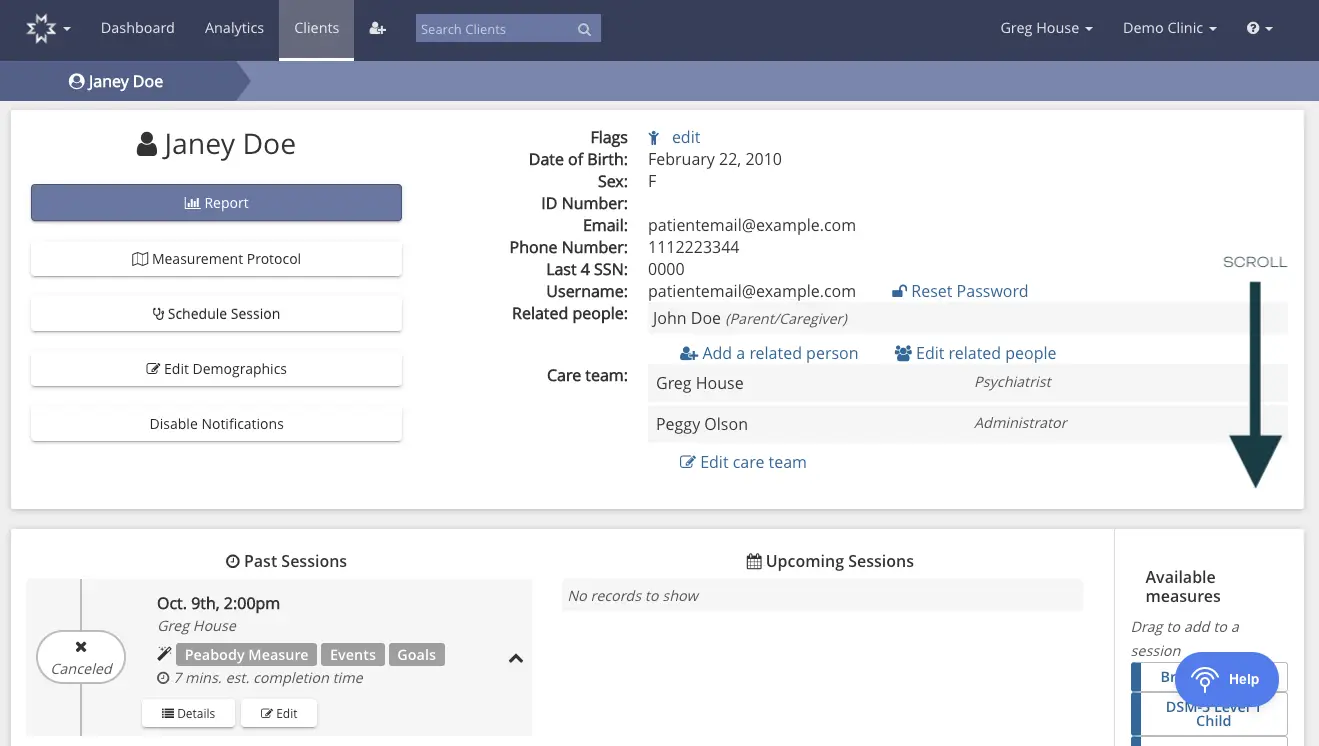This screenshot has width=1319, height=746.
Task: Click the flag edit icon next to Flags
Action: click(653, 137)
